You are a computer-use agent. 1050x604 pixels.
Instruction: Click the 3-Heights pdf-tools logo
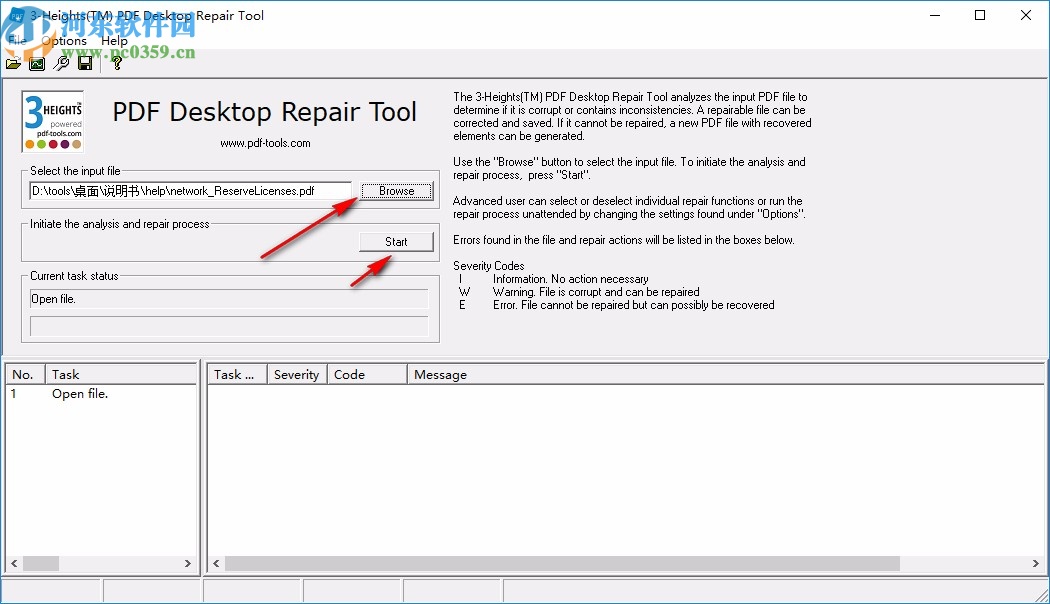[x=52, y=110]
